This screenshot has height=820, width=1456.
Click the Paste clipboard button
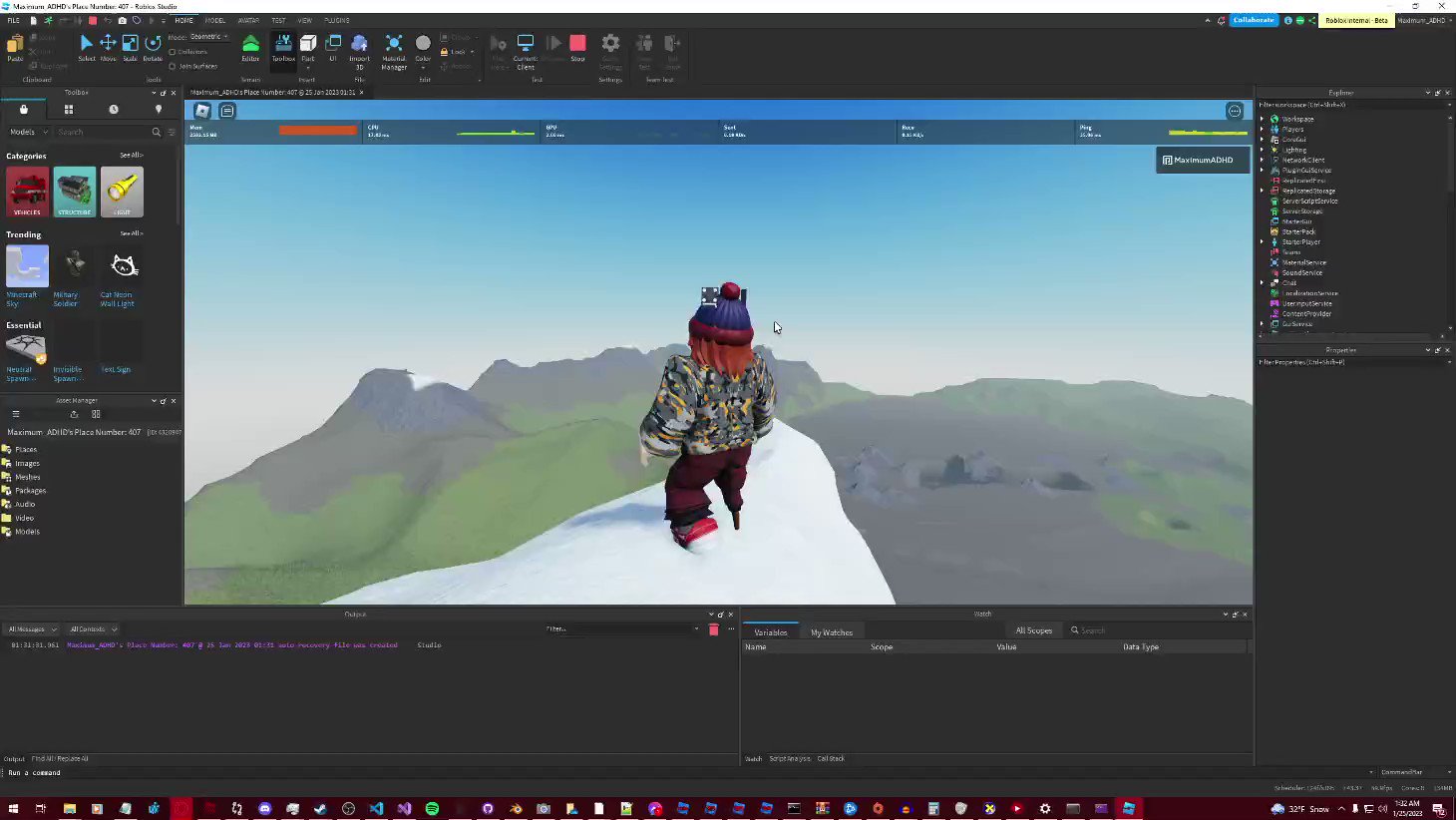[15, 48]
